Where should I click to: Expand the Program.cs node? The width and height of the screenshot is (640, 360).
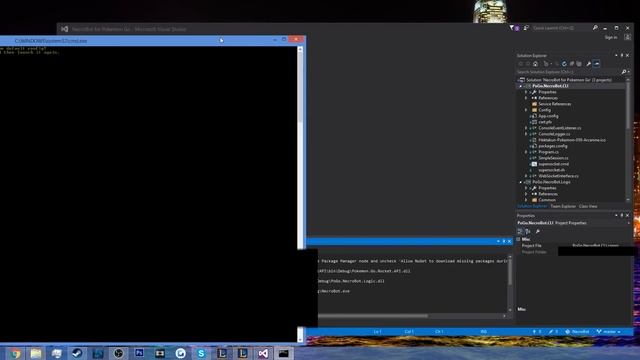[526, 152]
